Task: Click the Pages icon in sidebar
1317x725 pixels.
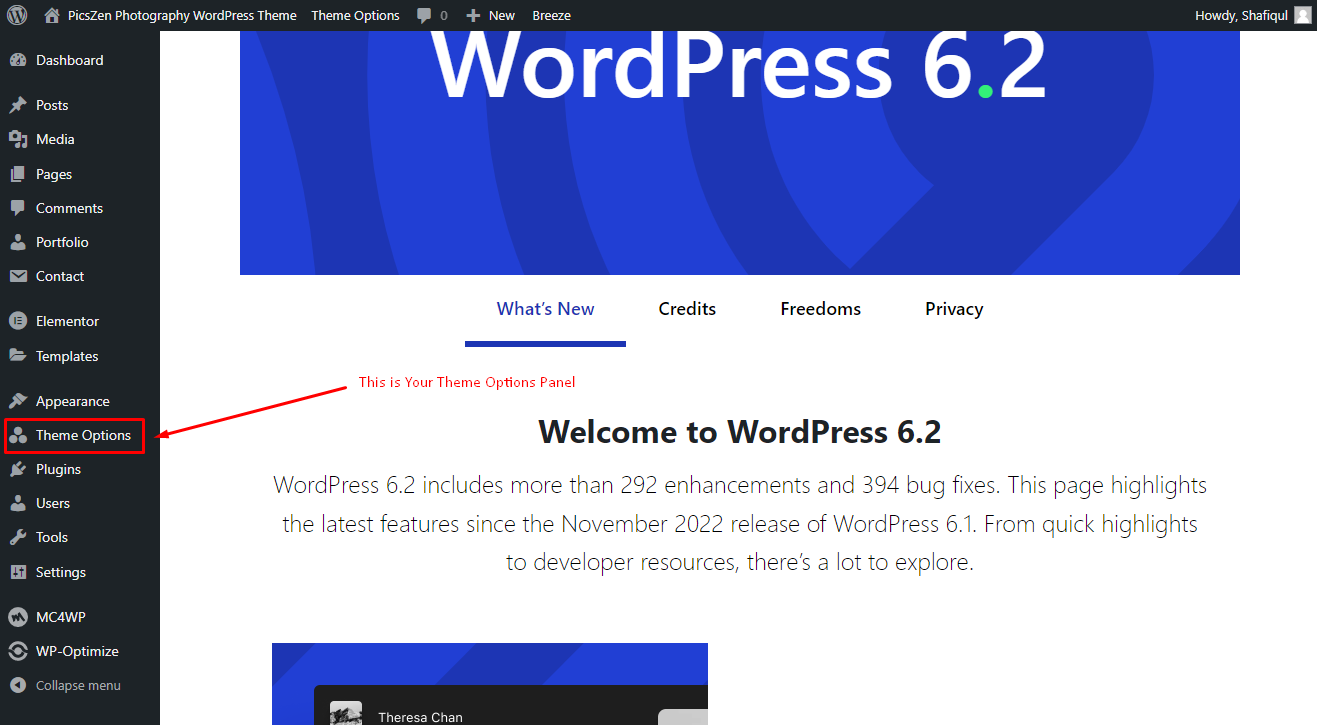Action: point(18,174)
